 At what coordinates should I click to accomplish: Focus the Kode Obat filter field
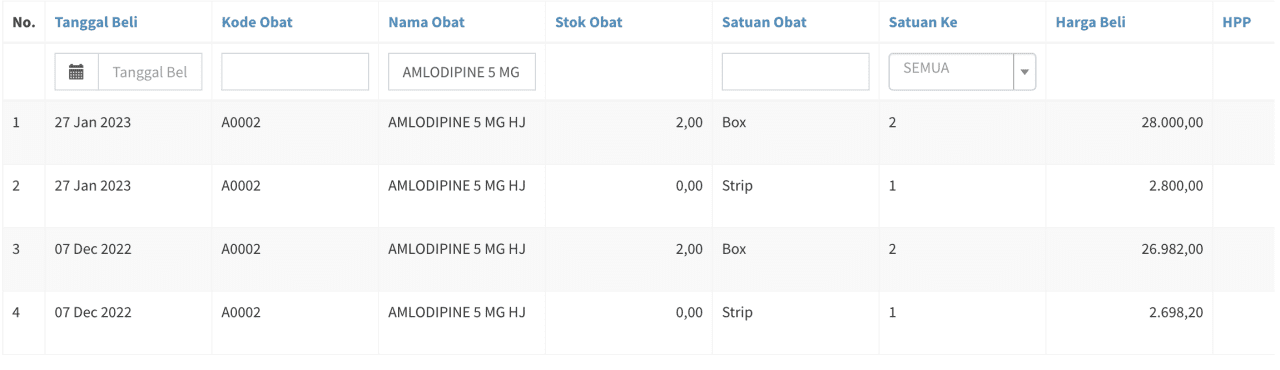(295, 72)
